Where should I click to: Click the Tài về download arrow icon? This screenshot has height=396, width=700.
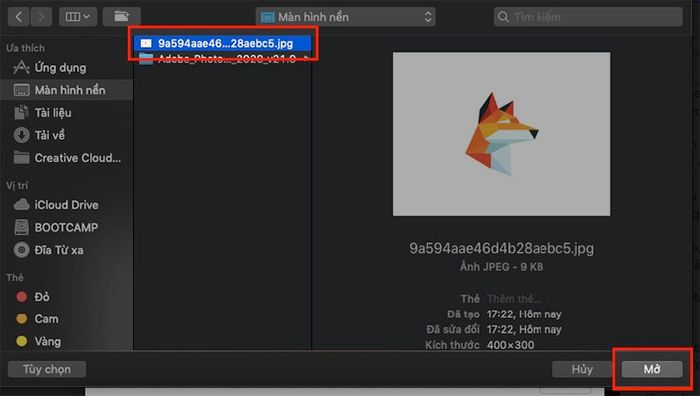21,135
